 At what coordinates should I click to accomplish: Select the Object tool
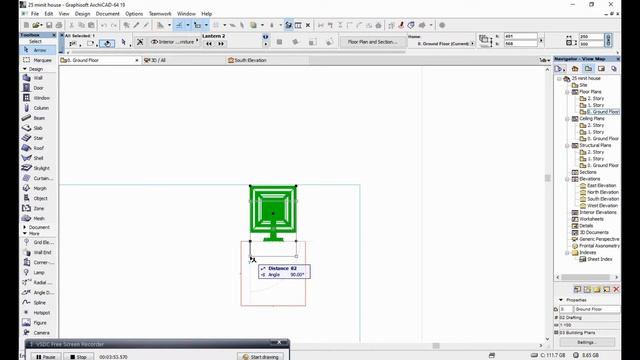(38, 198)
